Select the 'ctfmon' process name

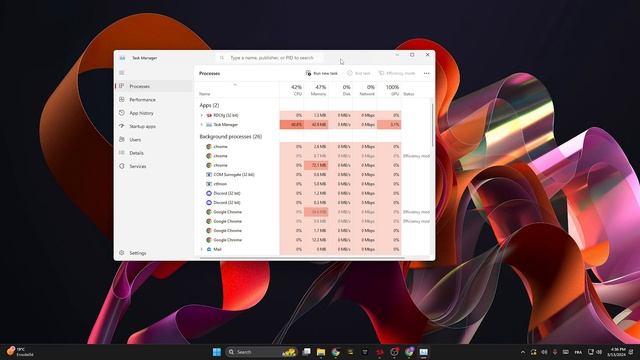pyautogui.click(x=220, y=184)
